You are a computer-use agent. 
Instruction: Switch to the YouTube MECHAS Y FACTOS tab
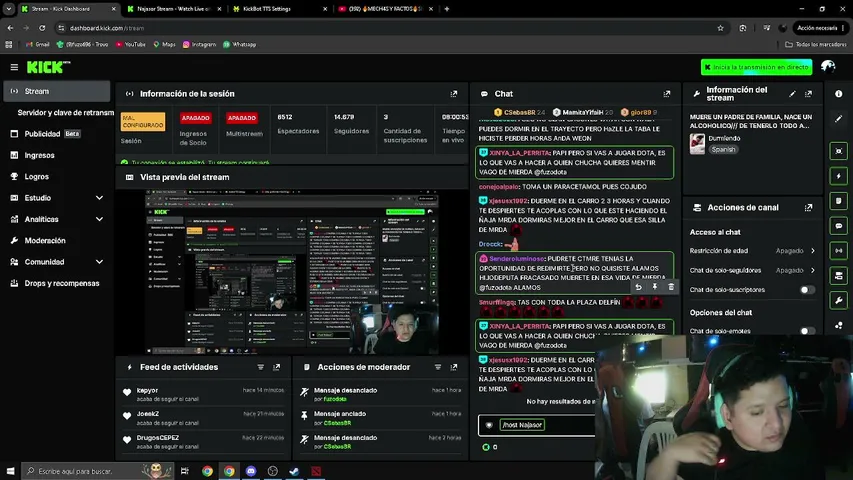tap(385, 9)
